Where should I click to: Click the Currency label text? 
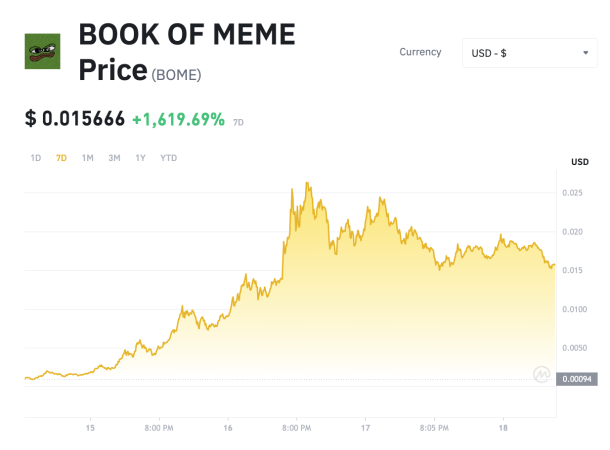420,52
